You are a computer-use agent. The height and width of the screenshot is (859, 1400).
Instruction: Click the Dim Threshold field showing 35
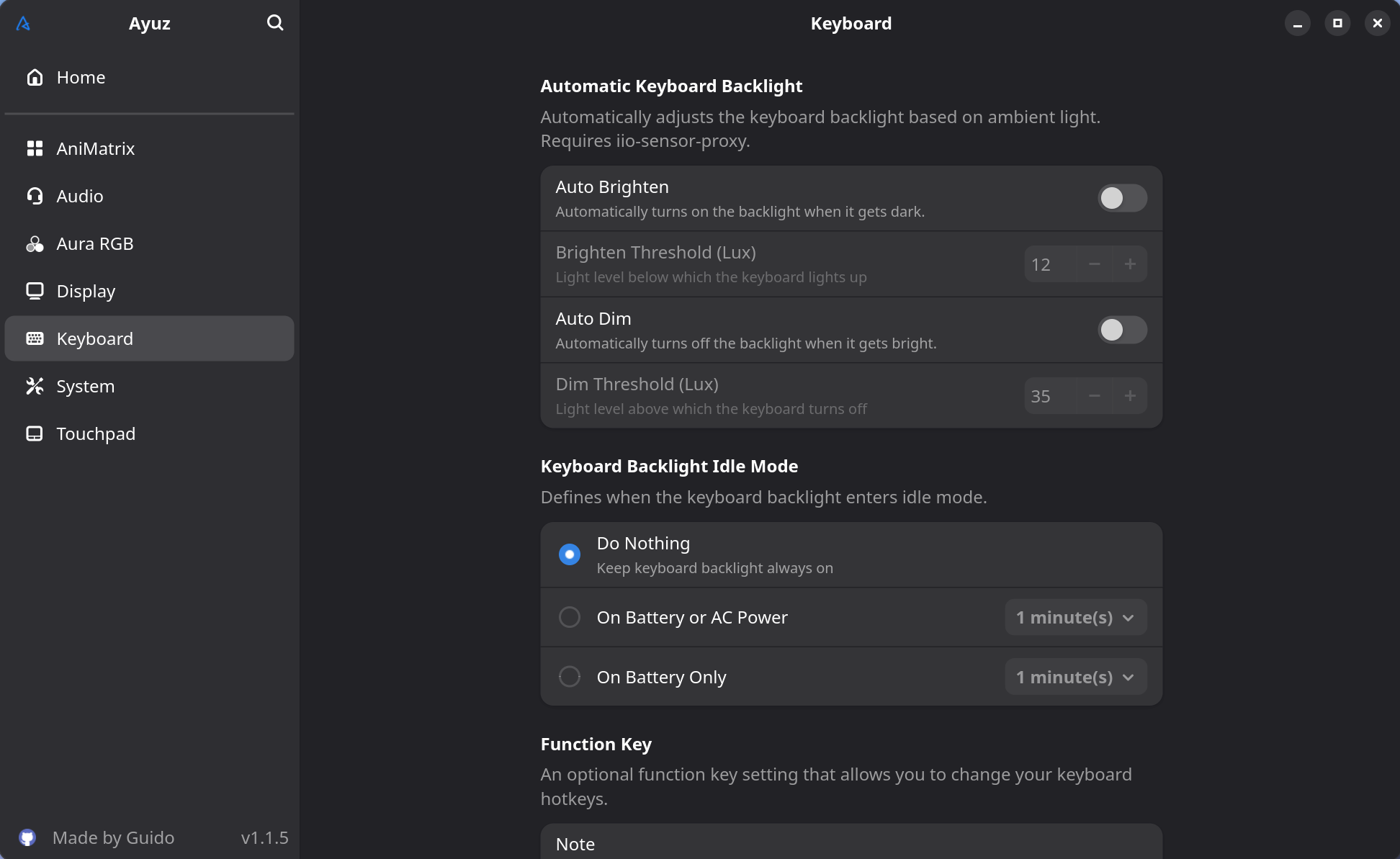[1050, 396]
